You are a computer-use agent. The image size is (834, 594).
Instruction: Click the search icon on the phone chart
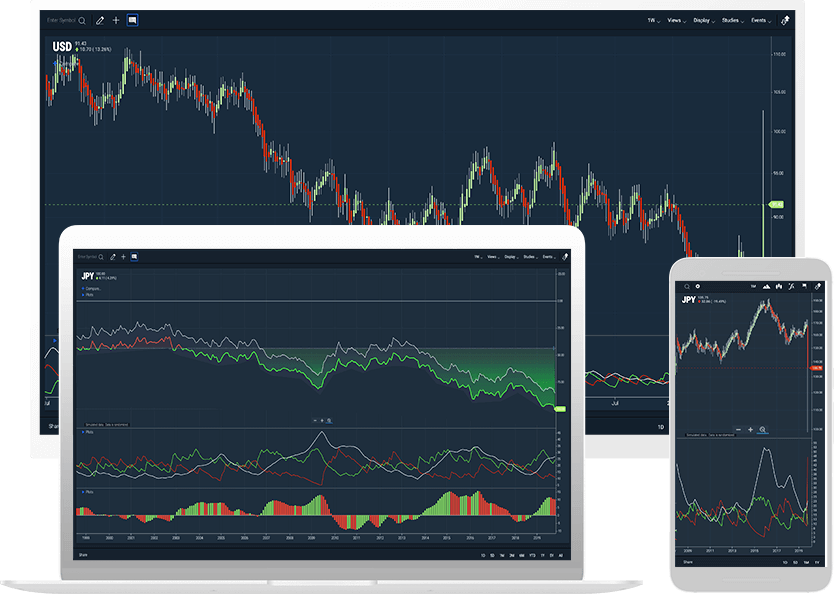point(688,286)
